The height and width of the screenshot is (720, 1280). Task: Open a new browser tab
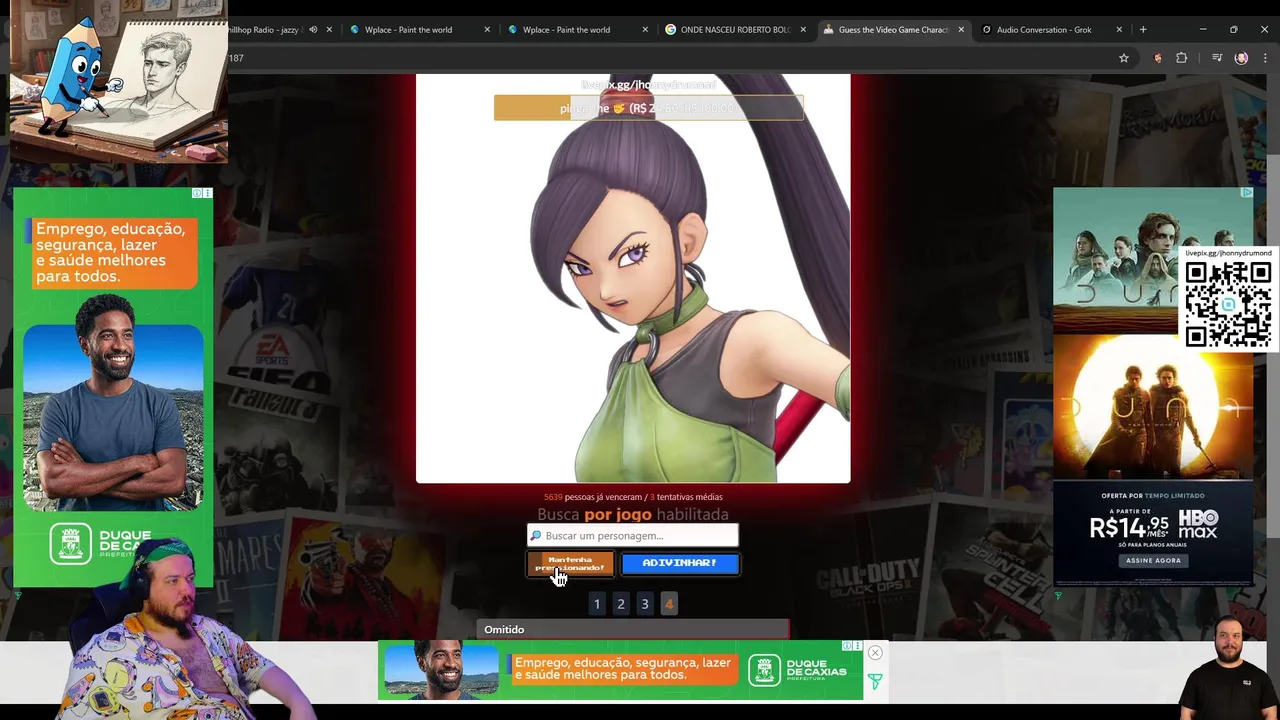pyautogui.click(x=1143, y=30)
